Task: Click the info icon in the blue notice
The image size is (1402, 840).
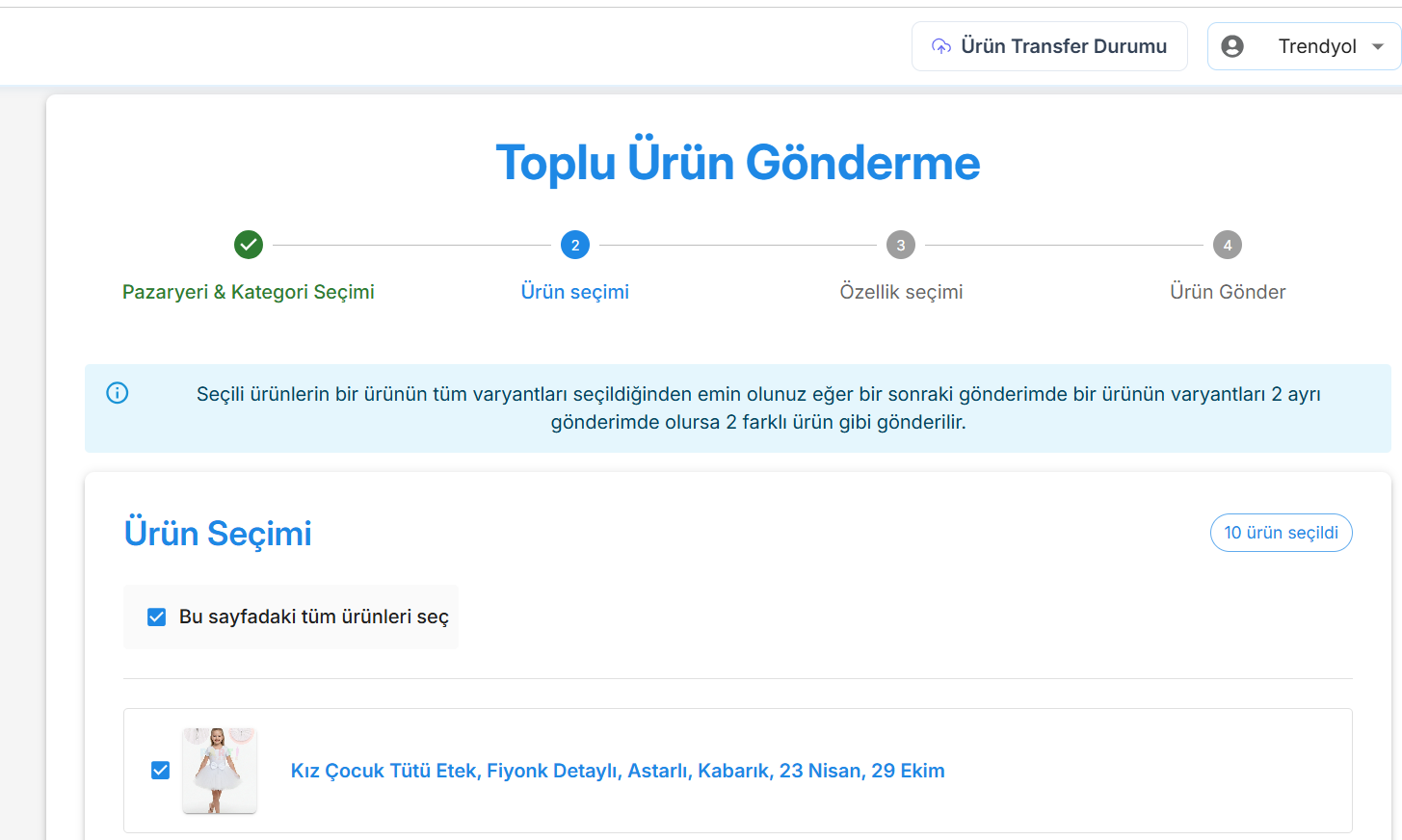Action: pos(118,393)
